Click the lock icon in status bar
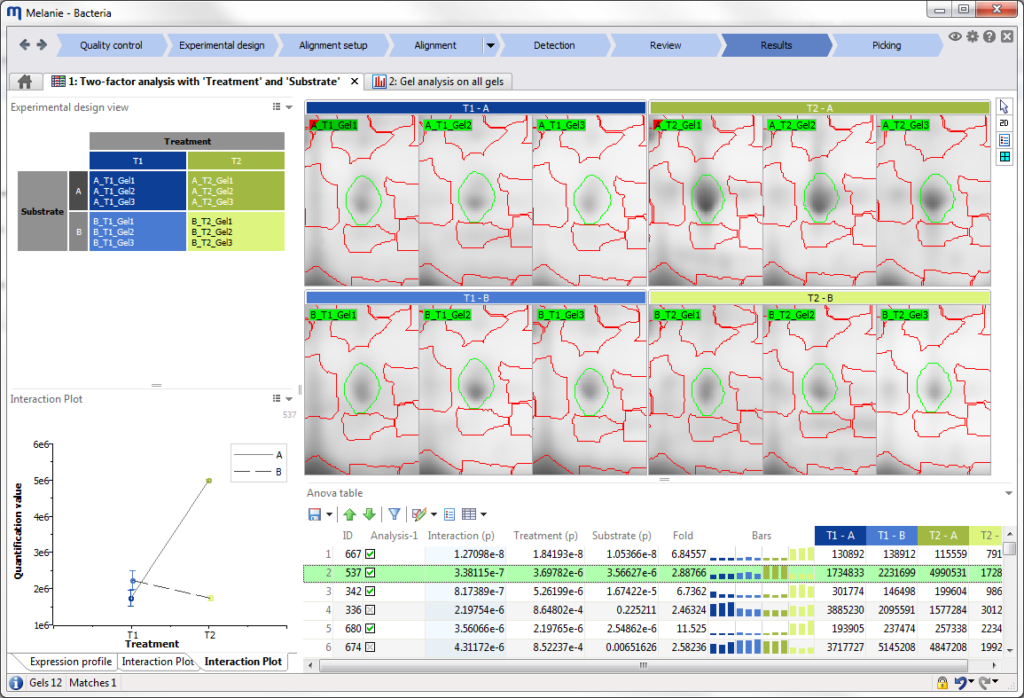 942,683
